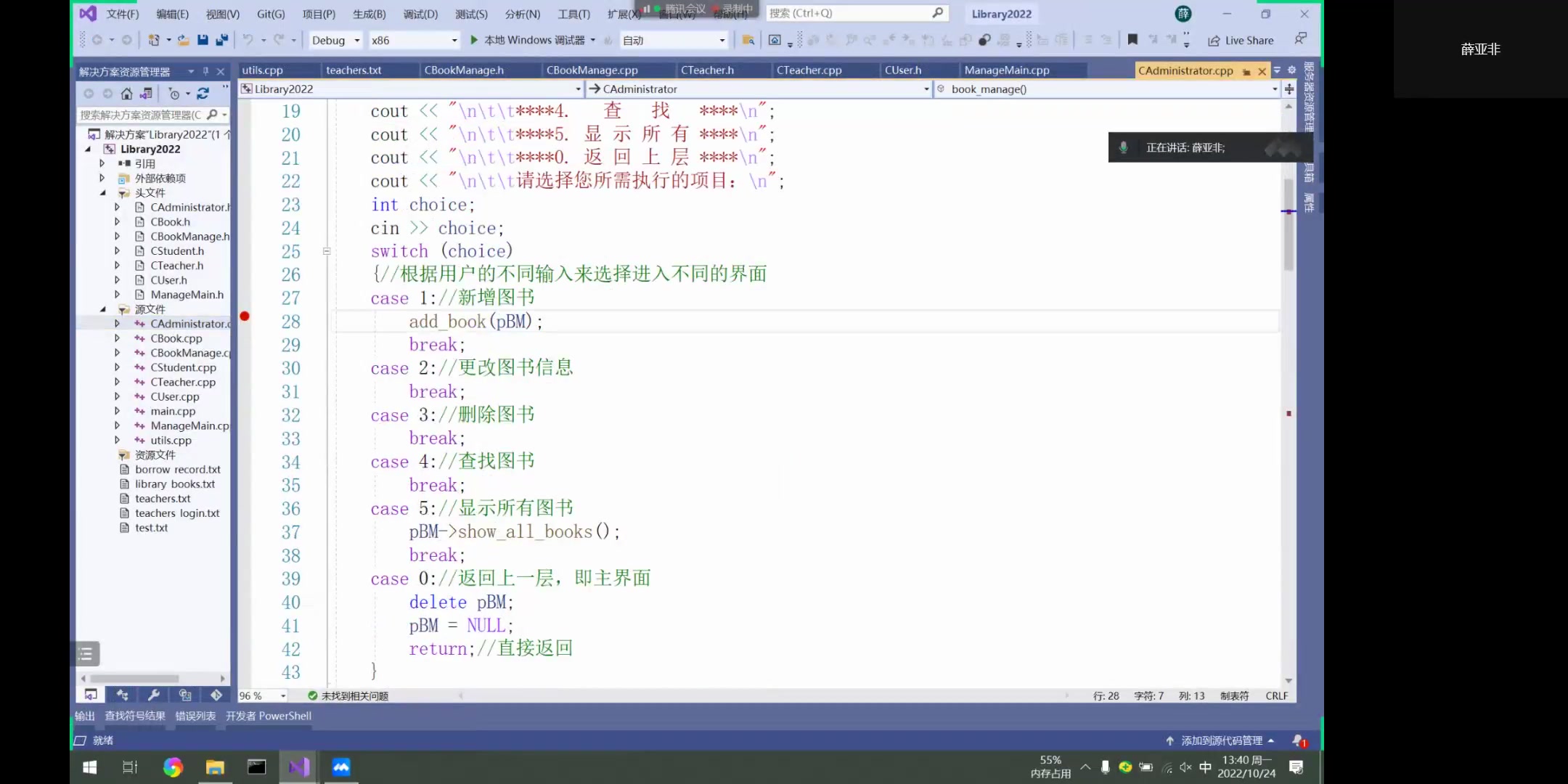Select Debug configuration dropdown
This screenshot has height=784, width=1568.
(336, 40)
